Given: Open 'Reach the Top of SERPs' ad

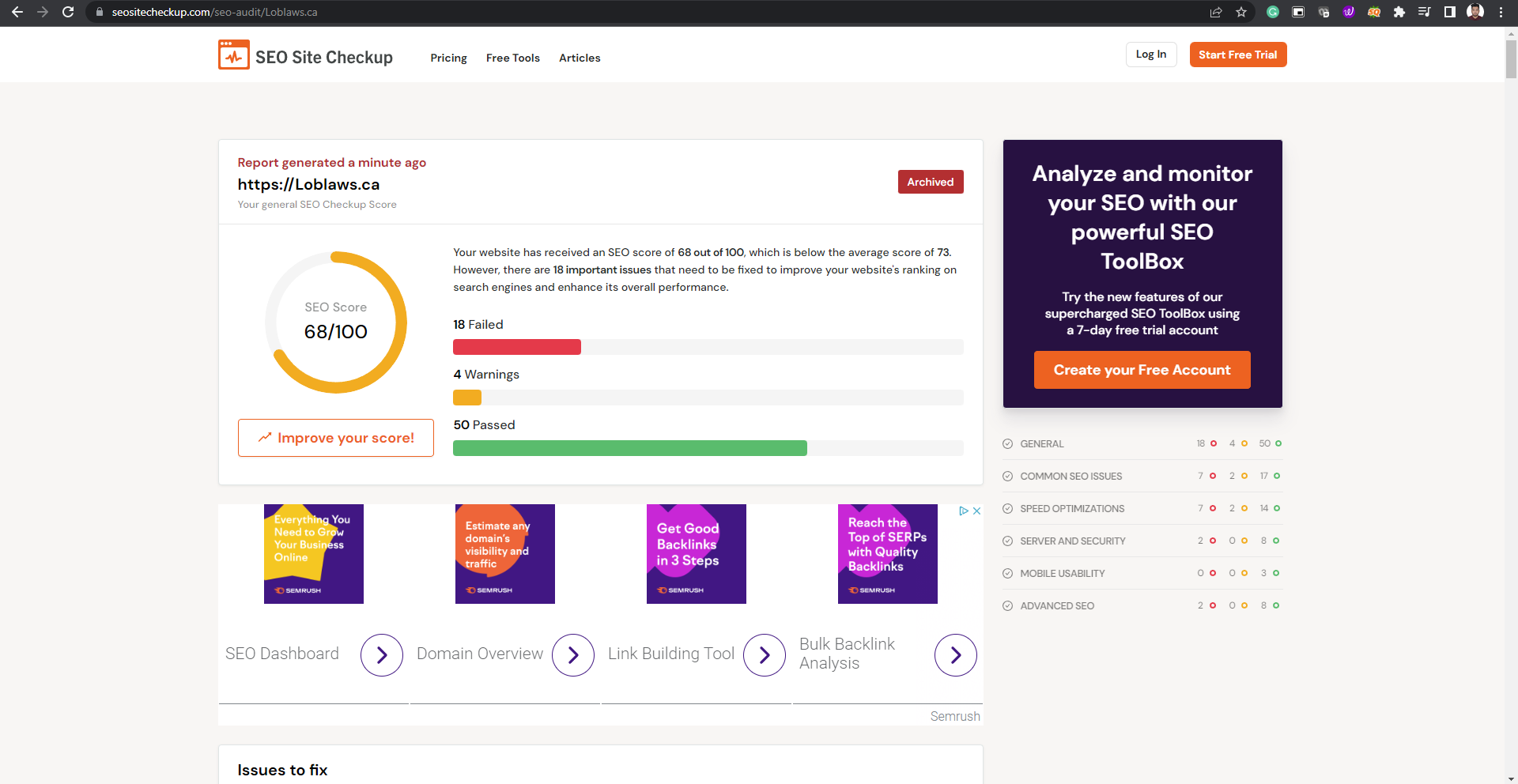Looking at the screenshot, I should [888, 554].
